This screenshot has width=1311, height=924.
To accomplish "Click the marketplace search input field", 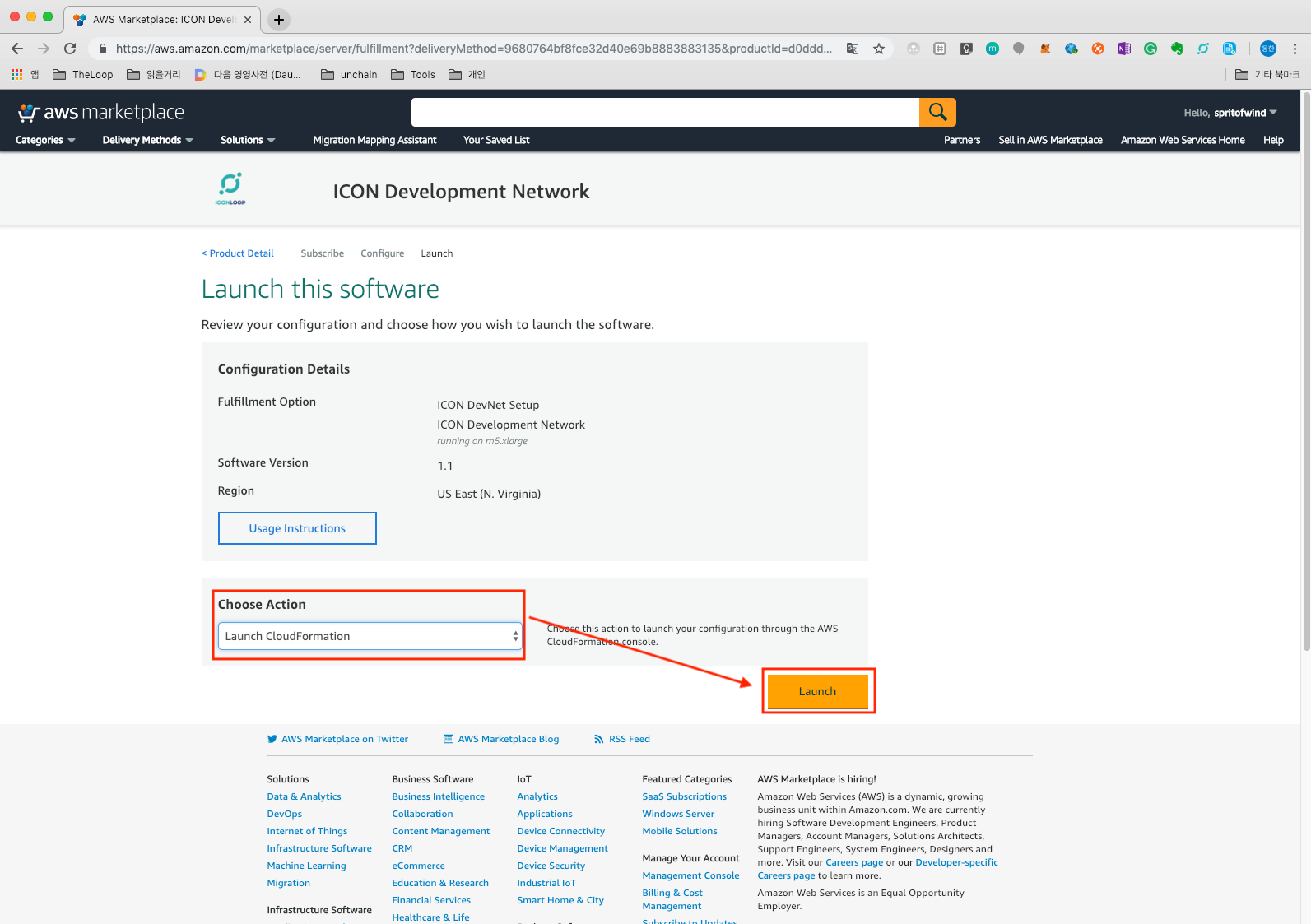I will click(665, 112).
